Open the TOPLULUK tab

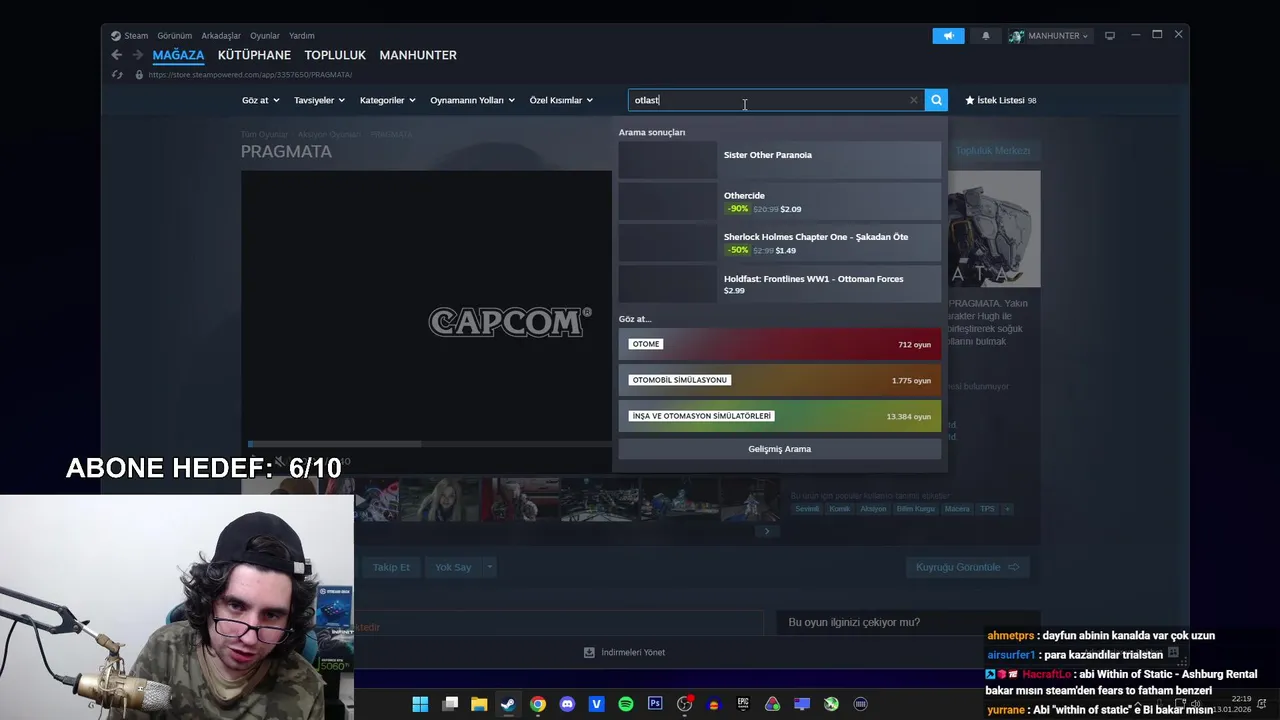[x=335, y=55]
